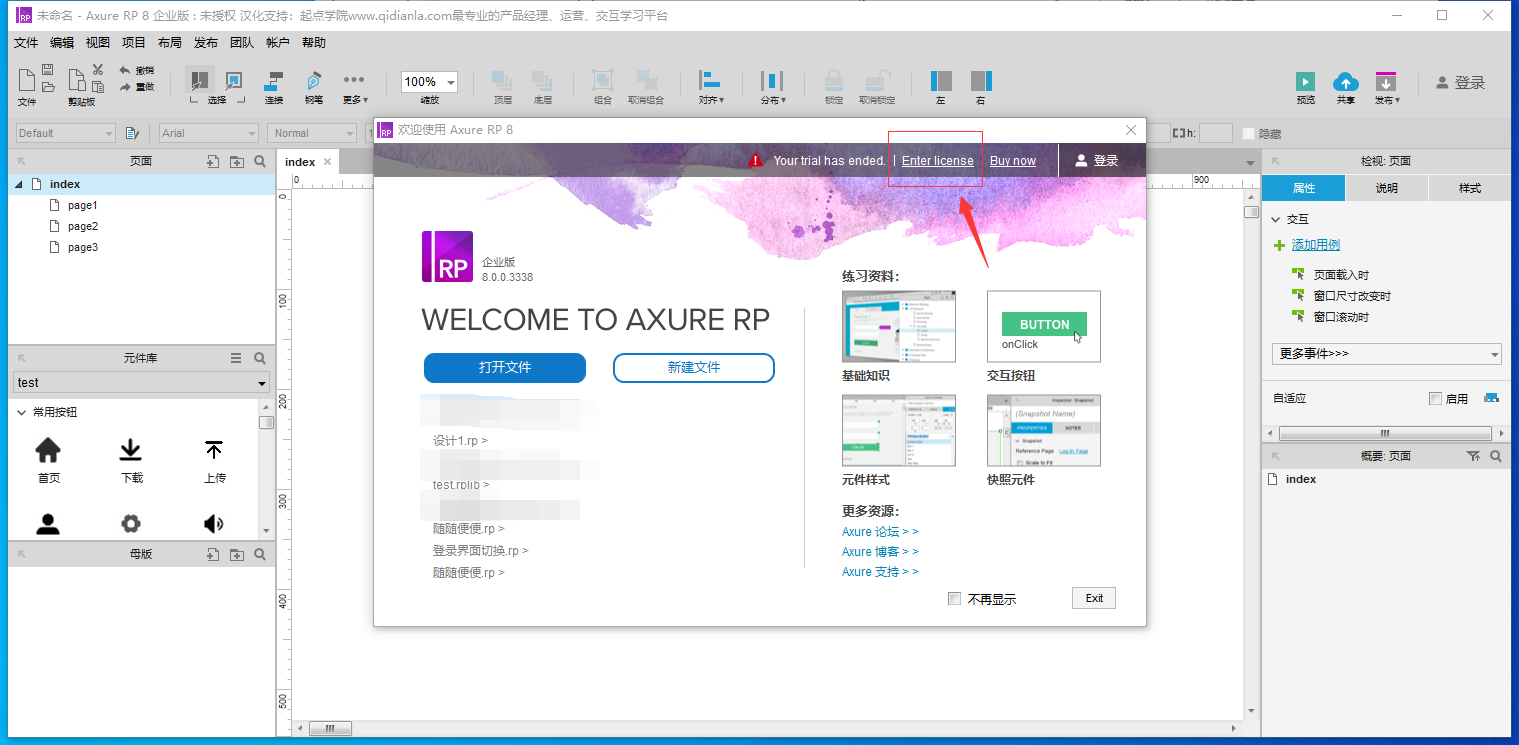Enable adaptive views 启用 checkbox

pyautogui.click(x=1436, y=399)
